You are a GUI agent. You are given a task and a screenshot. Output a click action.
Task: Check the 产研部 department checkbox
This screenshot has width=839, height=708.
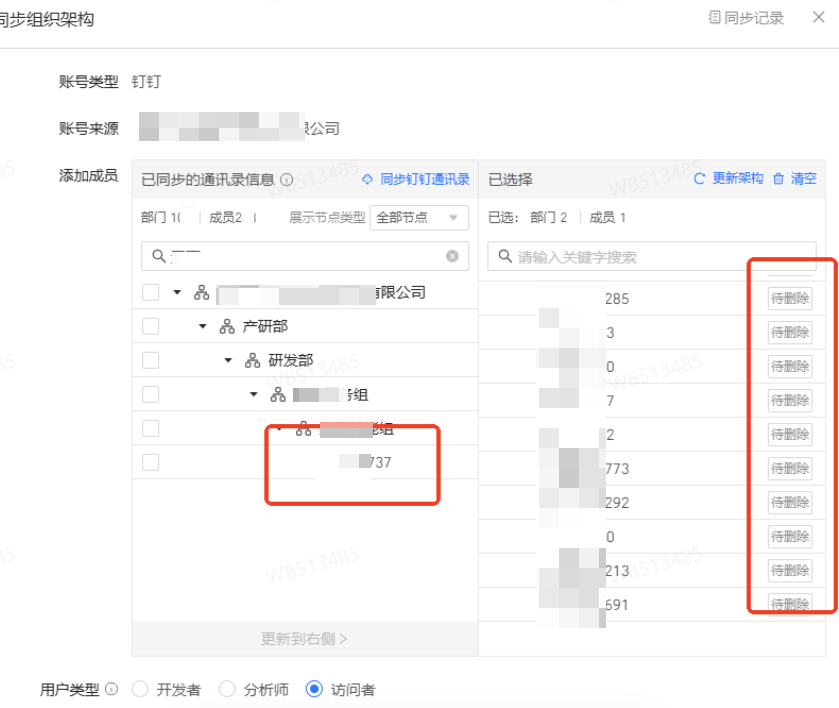pos(150,326)
